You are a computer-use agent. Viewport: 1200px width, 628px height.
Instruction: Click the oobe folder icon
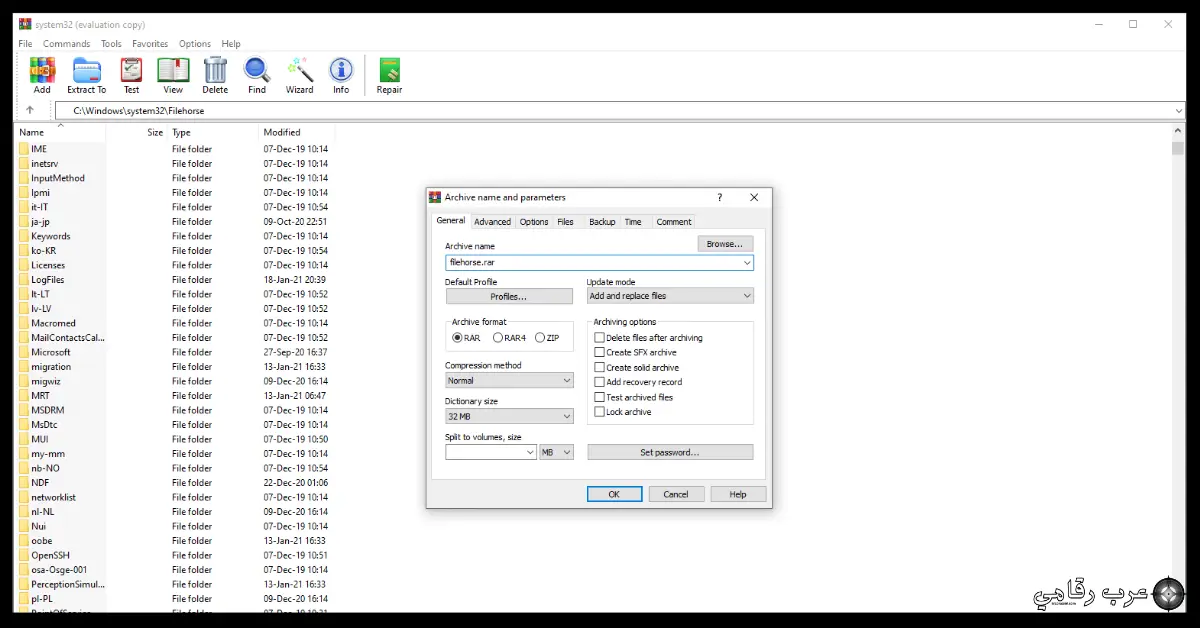click(x=24, y=541)
